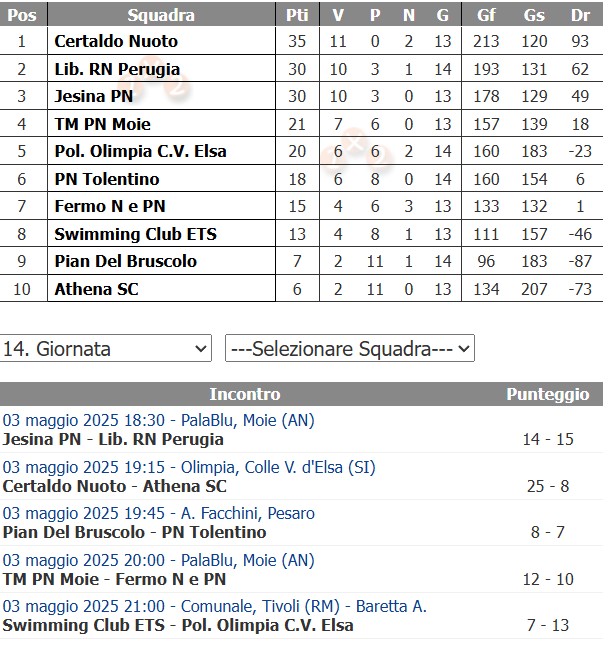Click the Certaldo Nuoto team in standings

pos(116,41)
